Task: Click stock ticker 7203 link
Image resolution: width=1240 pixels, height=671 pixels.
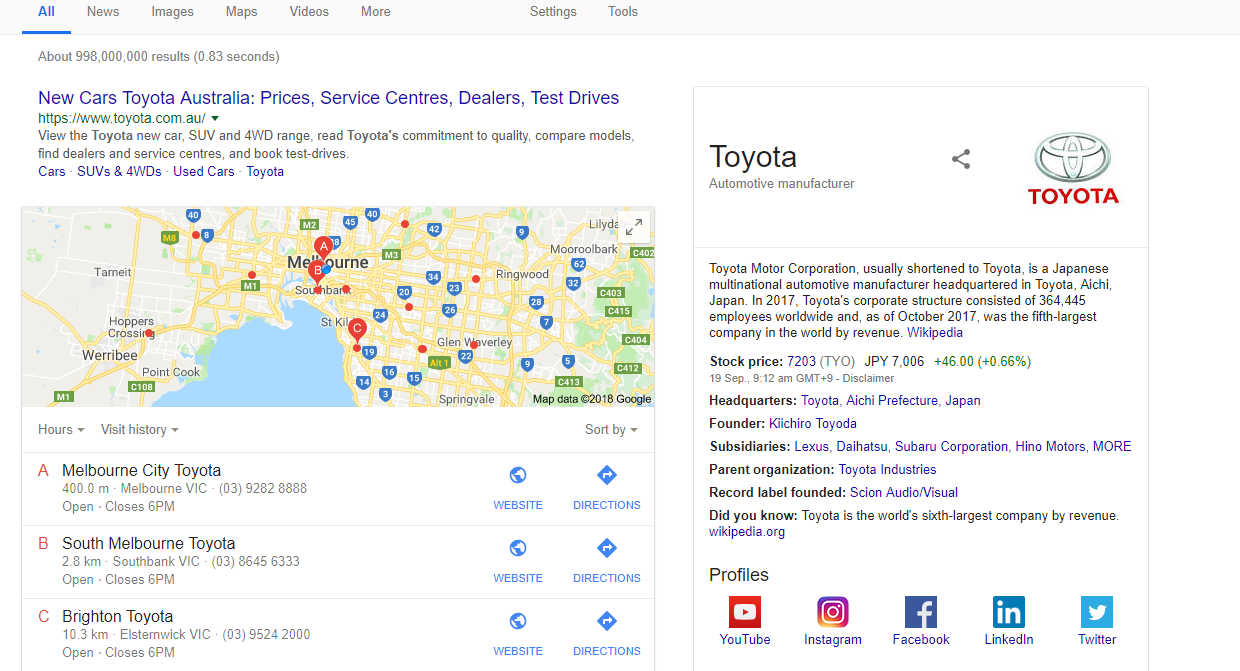Action: (x=802, y=361)
